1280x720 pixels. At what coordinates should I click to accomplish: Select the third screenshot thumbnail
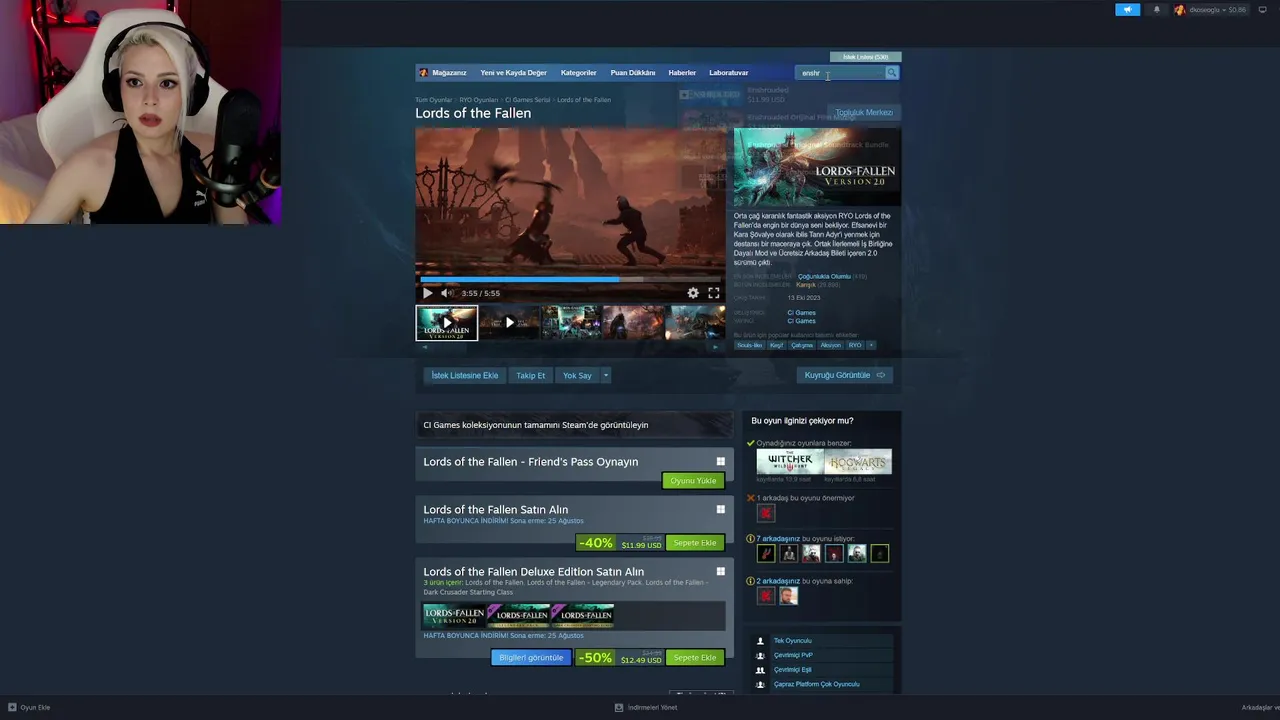click(571, 323)
